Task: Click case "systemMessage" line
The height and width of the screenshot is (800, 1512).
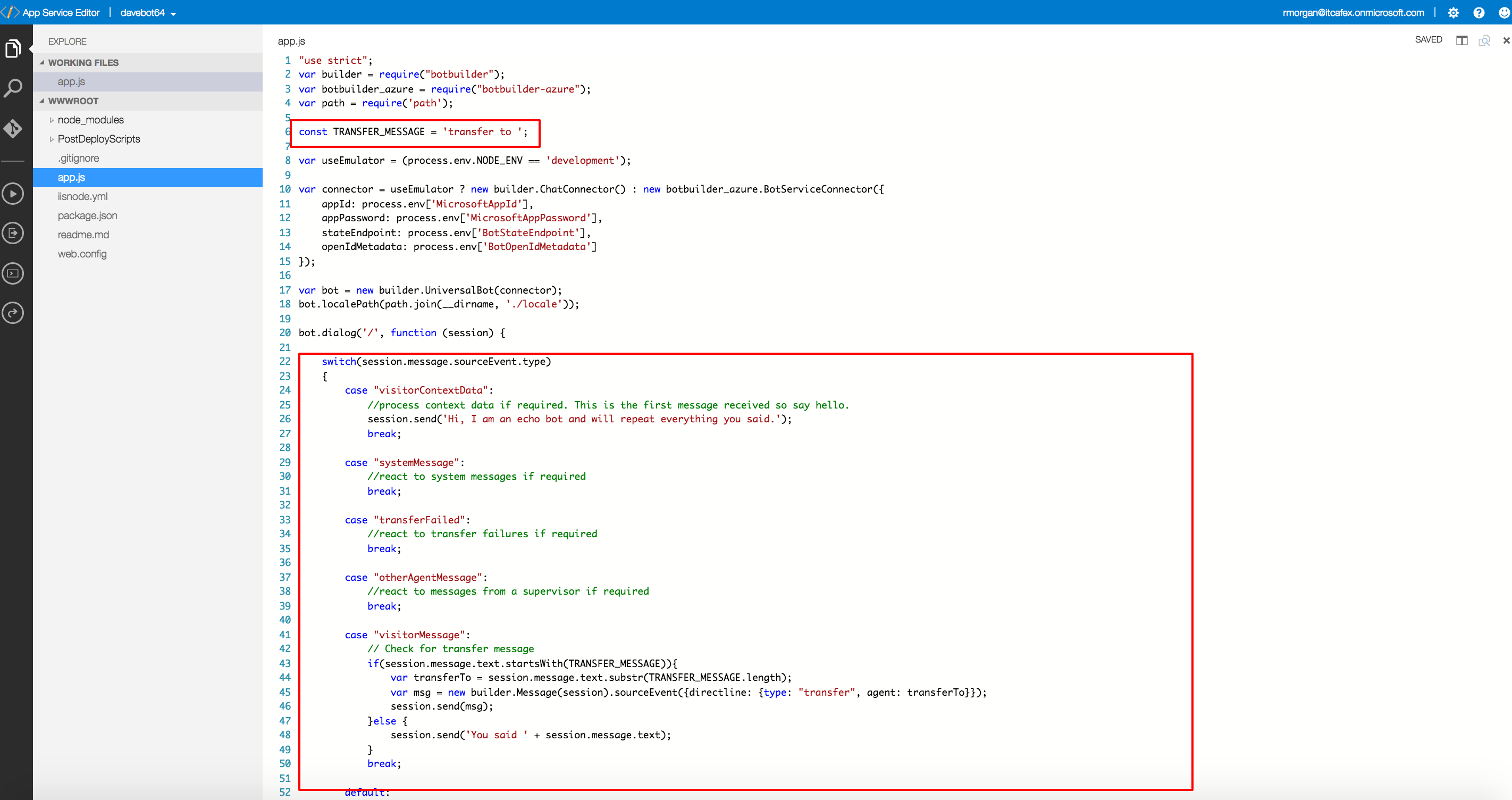Action: pyautogui.click(x=405, y=462)
